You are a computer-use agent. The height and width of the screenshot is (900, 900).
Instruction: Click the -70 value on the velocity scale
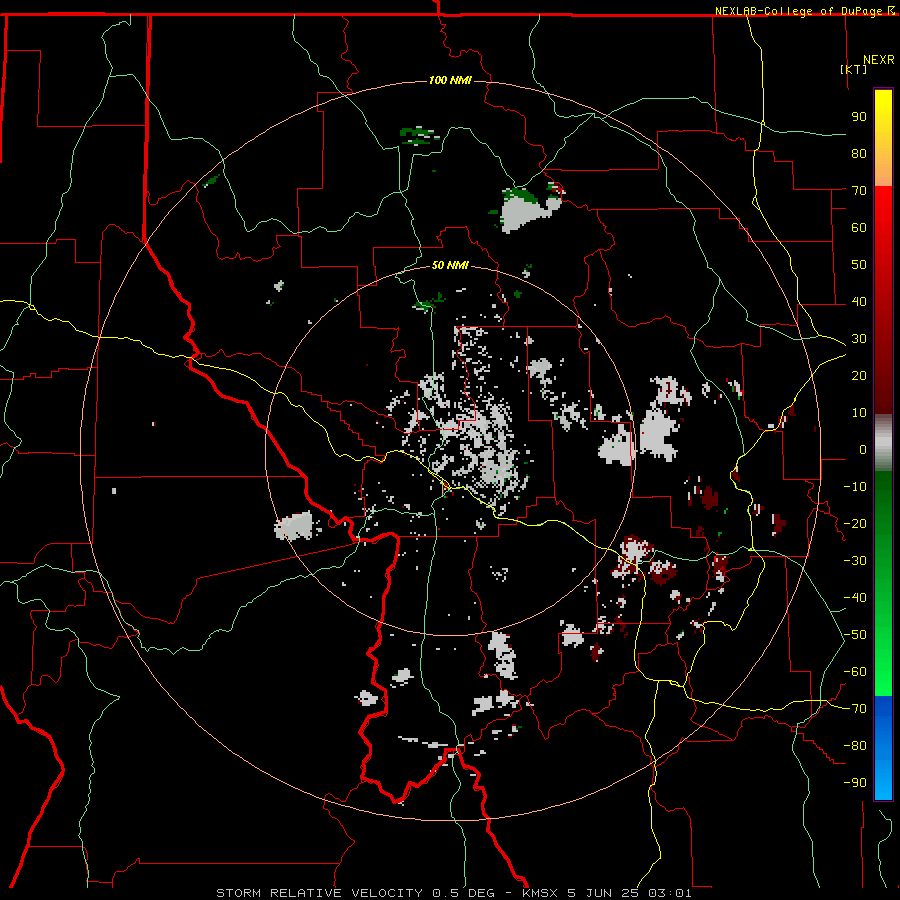(x=855, y=709)
